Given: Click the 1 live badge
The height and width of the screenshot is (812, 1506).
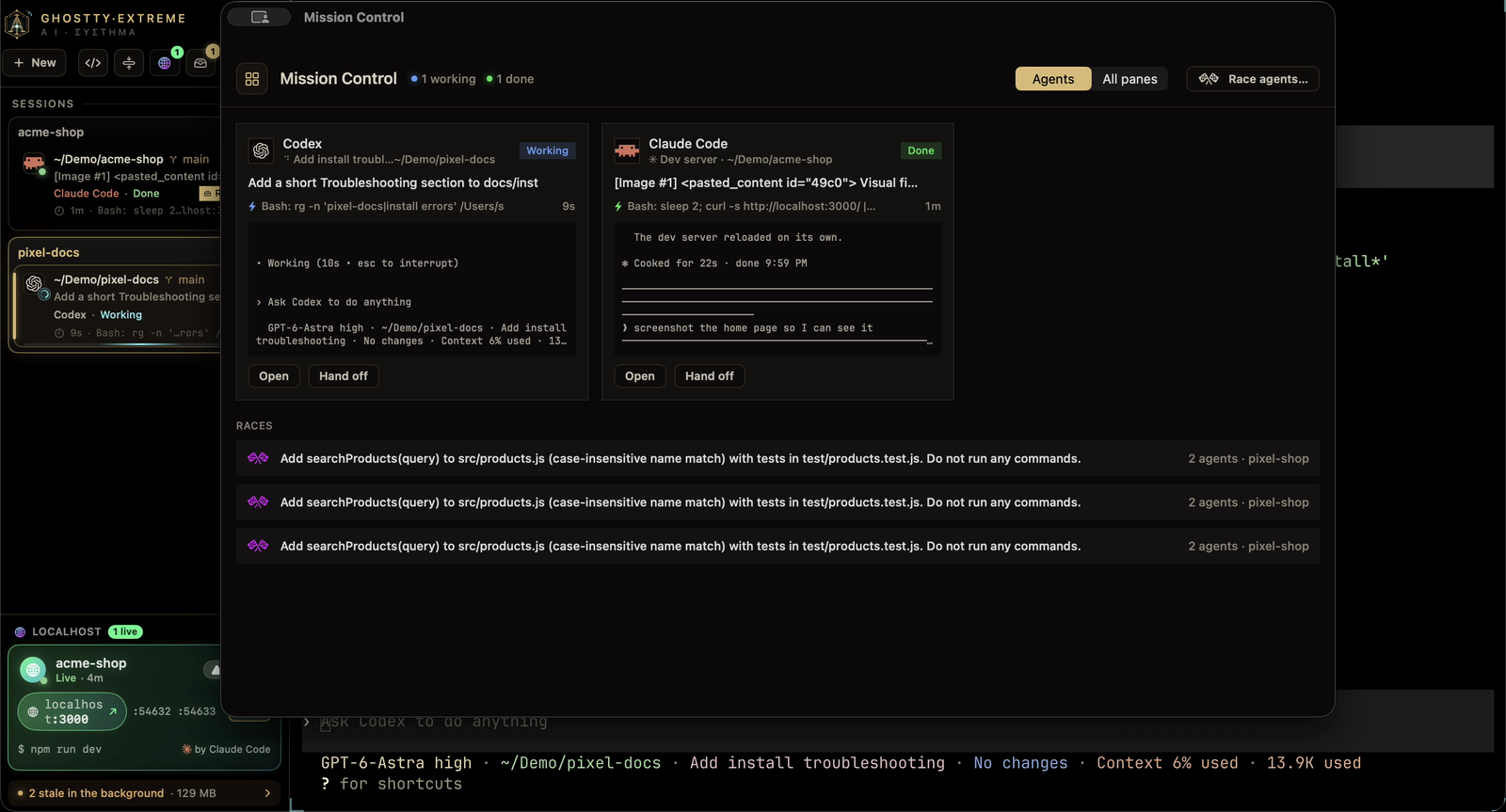Looking at the screenshot, I should point(125,632).
